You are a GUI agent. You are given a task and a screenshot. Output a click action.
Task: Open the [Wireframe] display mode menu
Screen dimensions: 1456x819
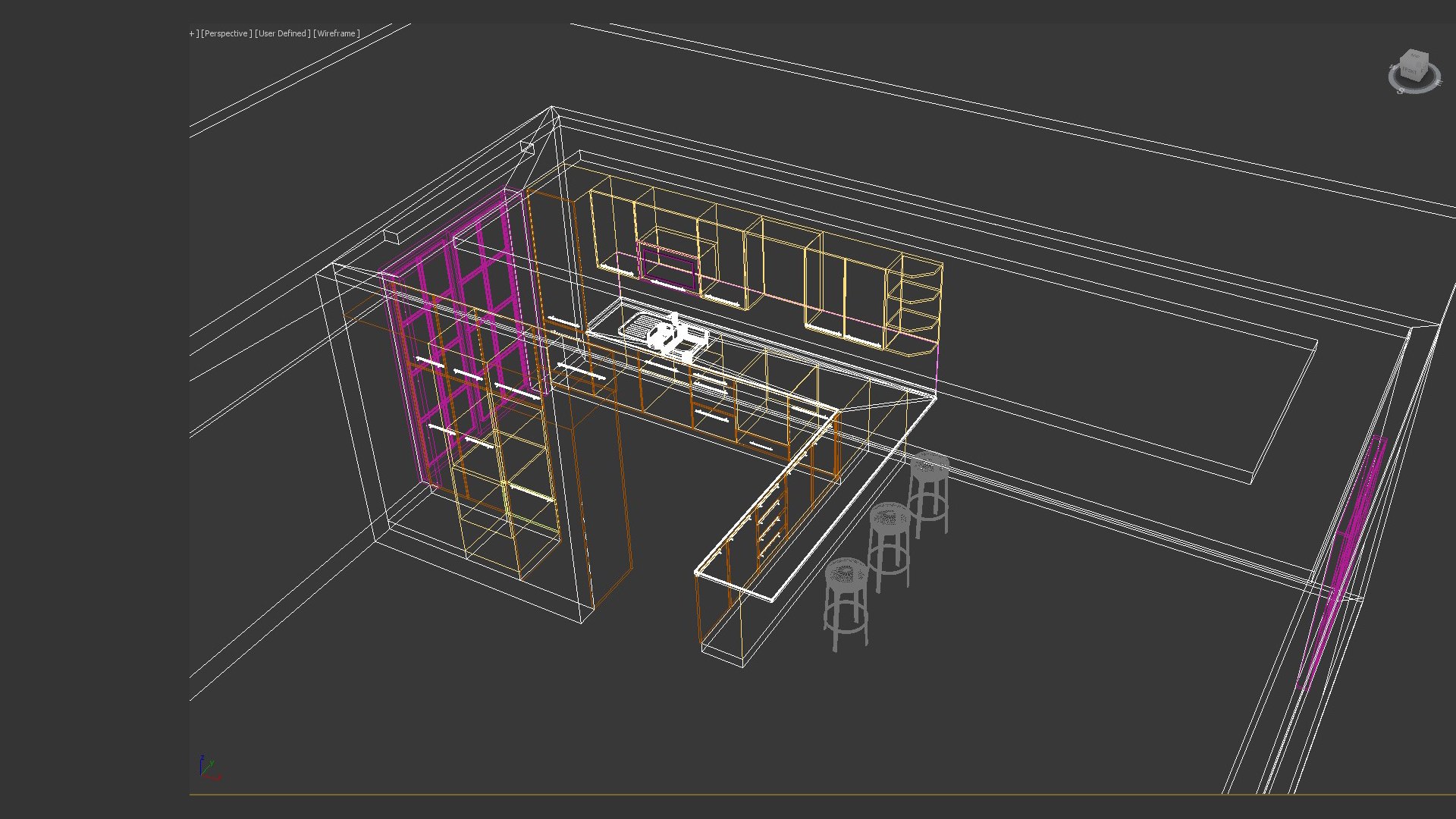pyautogui.click(x=337, y=33)
